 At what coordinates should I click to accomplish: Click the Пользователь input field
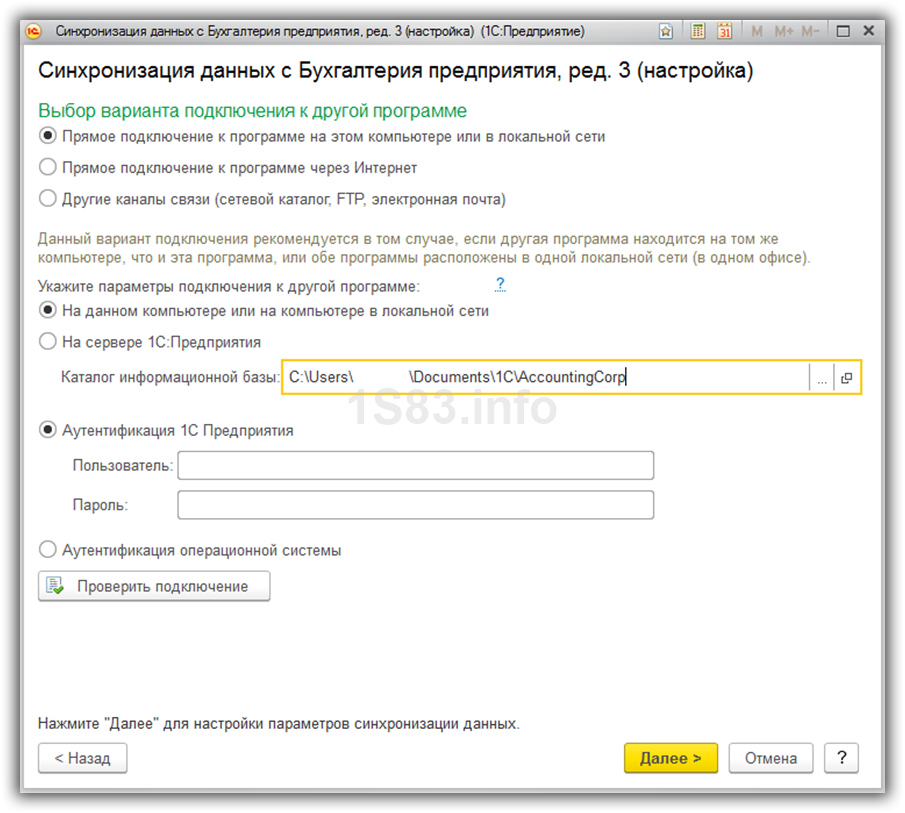(416, 465)
